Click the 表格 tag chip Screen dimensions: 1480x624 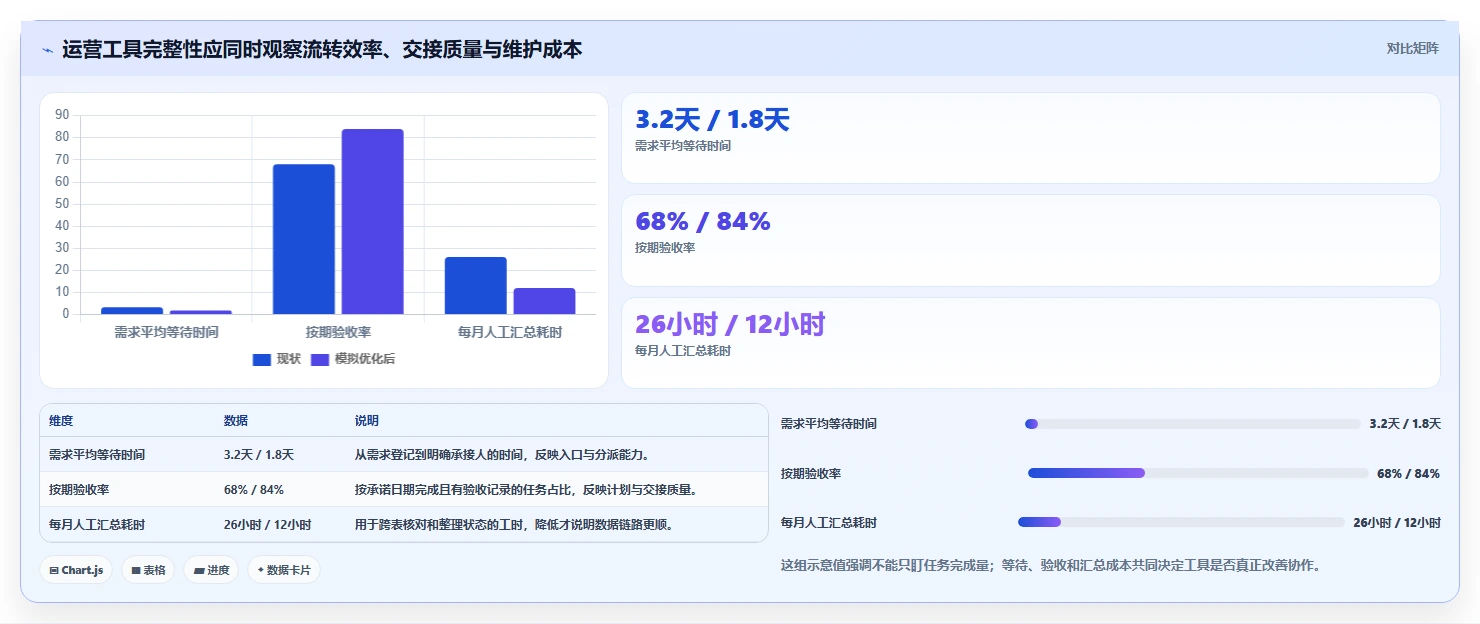click(x=148, y=570)
